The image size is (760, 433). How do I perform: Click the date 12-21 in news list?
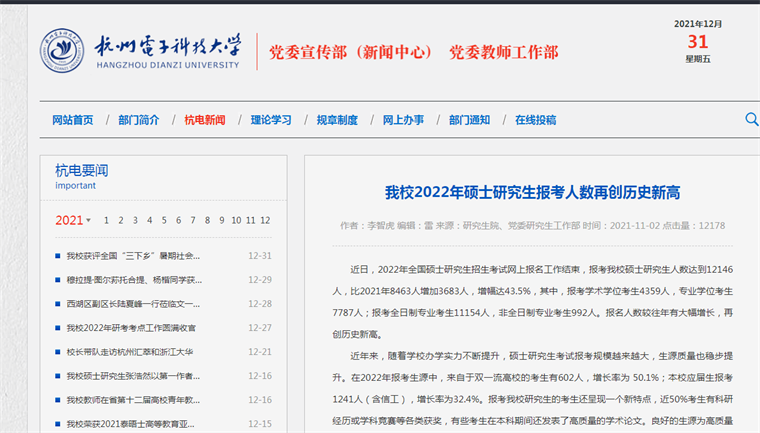coord(260,352)
